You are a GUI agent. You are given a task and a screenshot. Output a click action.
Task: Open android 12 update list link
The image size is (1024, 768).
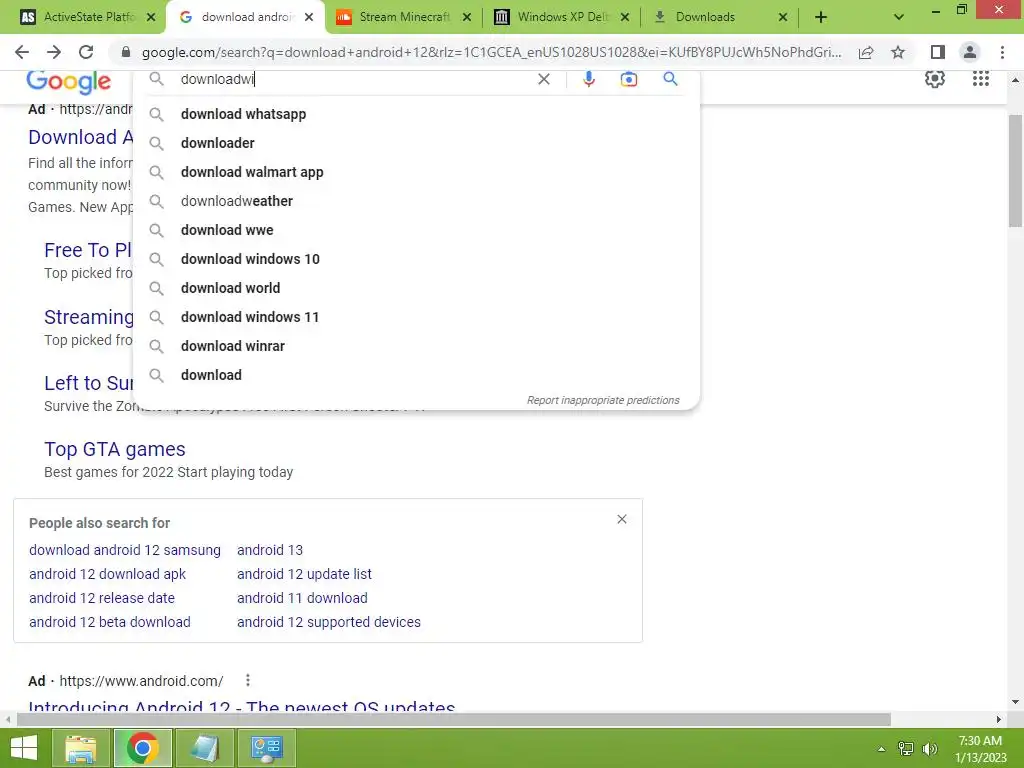[304, 574]
